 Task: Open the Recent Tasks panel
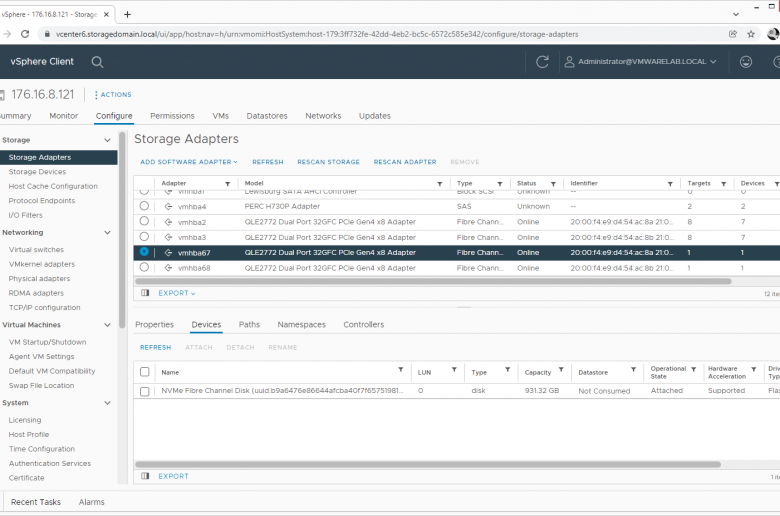click(36, 502)
